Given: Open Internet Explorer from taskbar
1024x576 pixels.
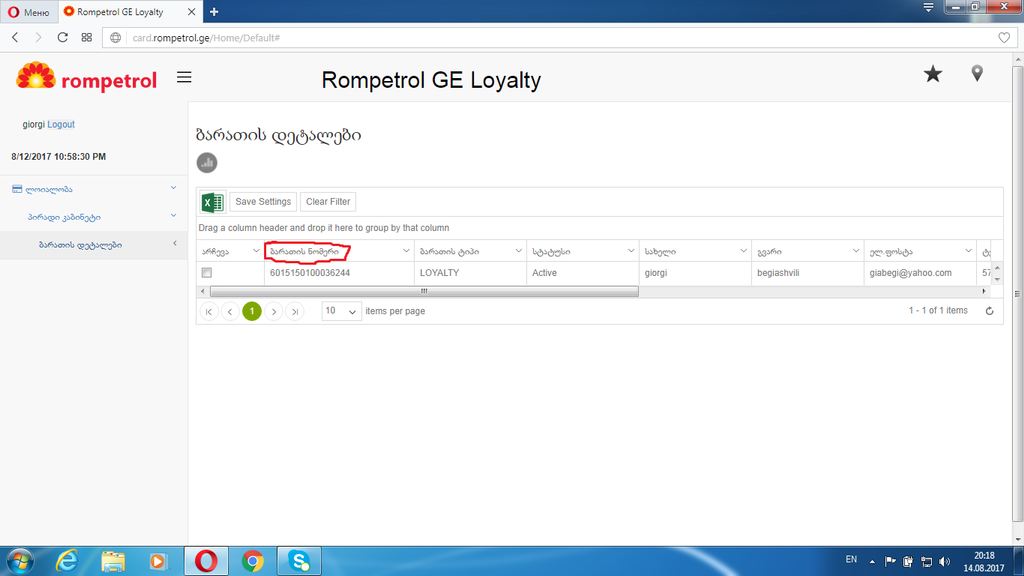Looking at the screenshot, I should click(x=67, y=561).
